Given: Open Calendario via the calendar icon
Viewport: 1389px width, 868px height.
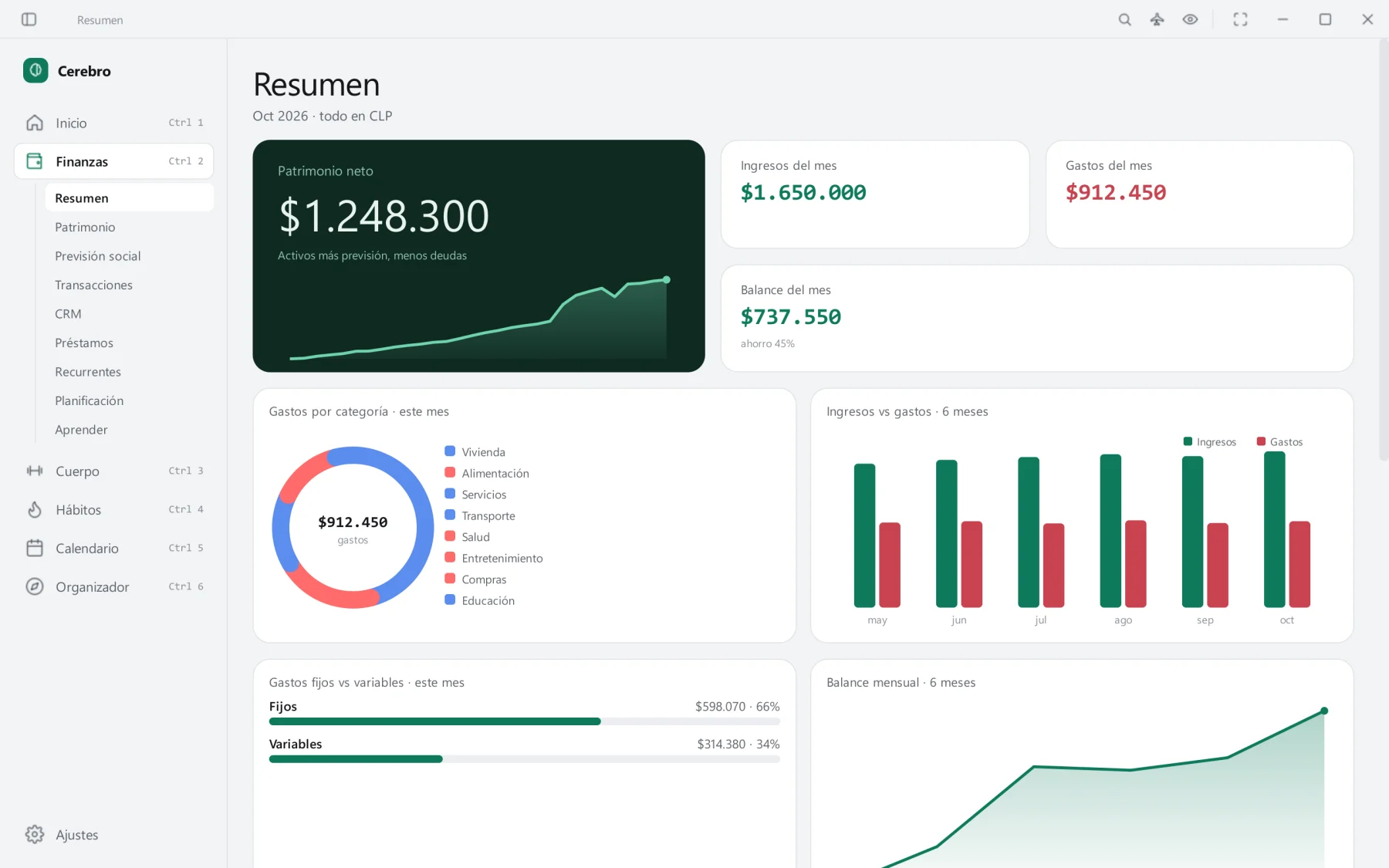Looking at the screenshot, I should click(x=35, y=548).
